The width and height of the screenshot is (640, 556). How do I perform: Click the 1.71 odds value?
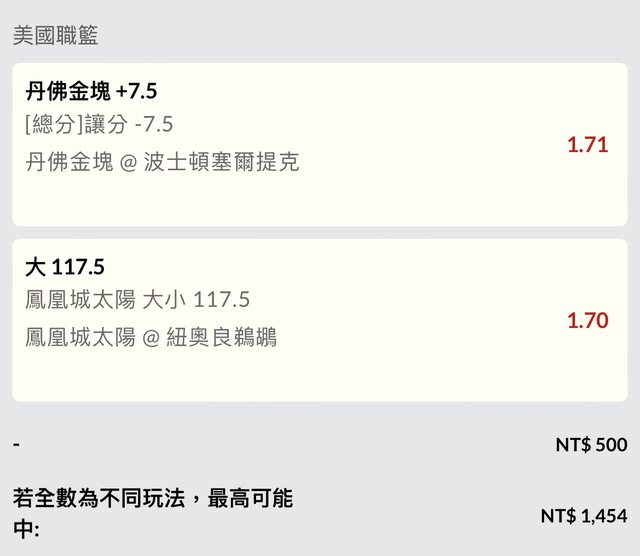[x=587, y=144]
